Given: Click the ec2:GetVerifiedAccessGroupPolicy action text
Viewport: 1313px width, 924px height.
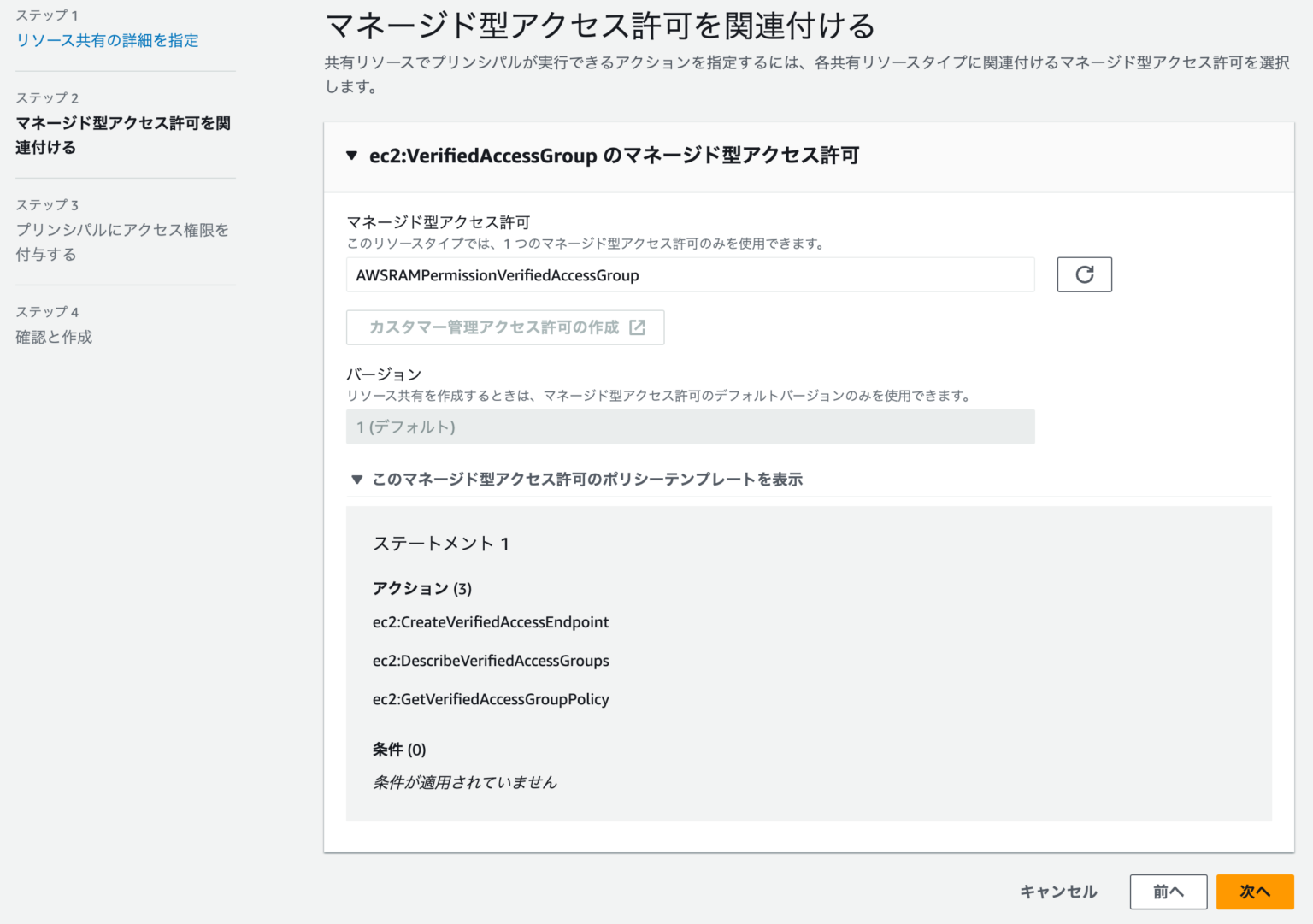Looking at the screenshot, I should (x=491, y=699).
